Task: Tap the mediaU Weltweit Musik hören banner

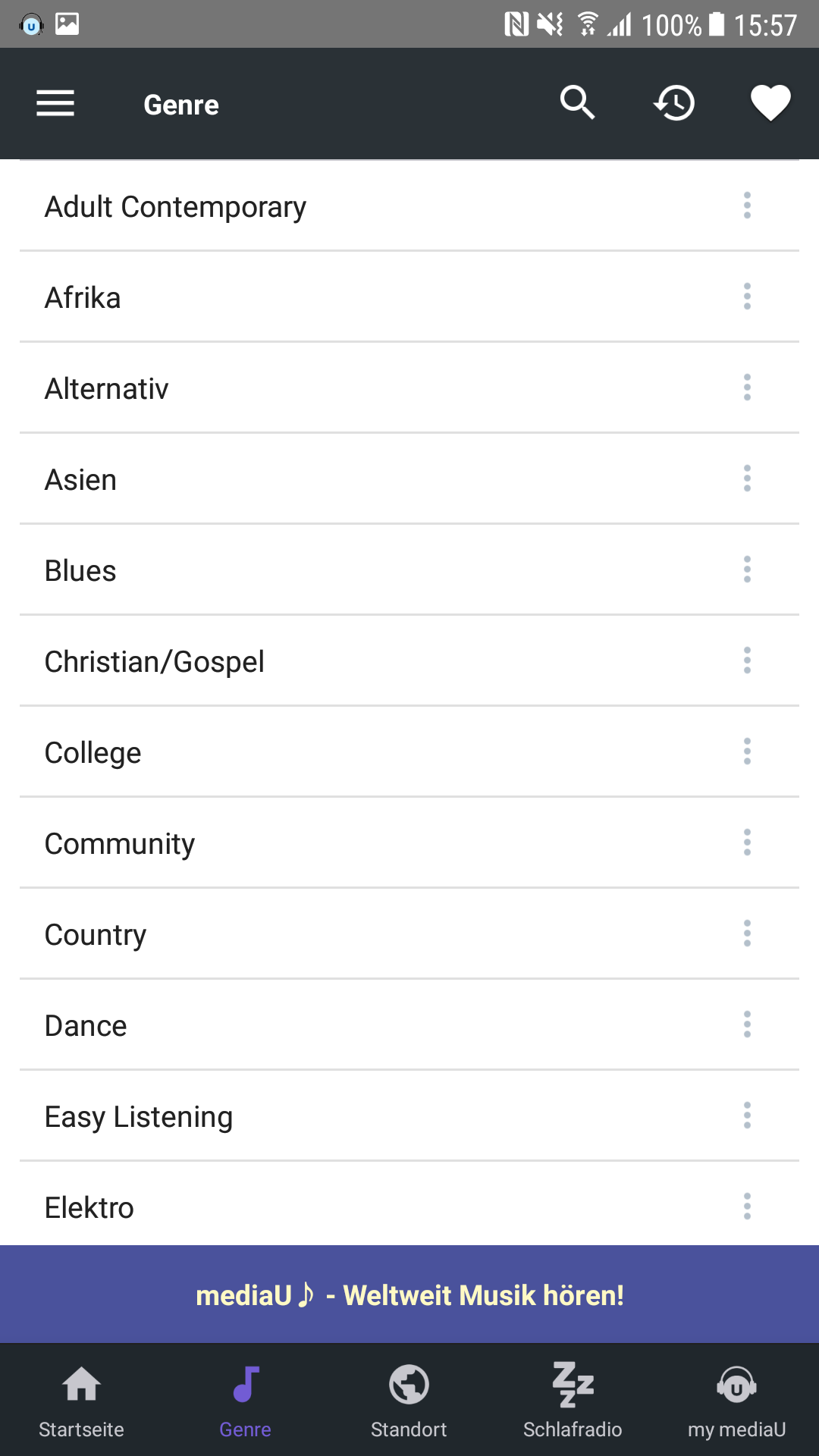Action: (x=409, y=1294)
